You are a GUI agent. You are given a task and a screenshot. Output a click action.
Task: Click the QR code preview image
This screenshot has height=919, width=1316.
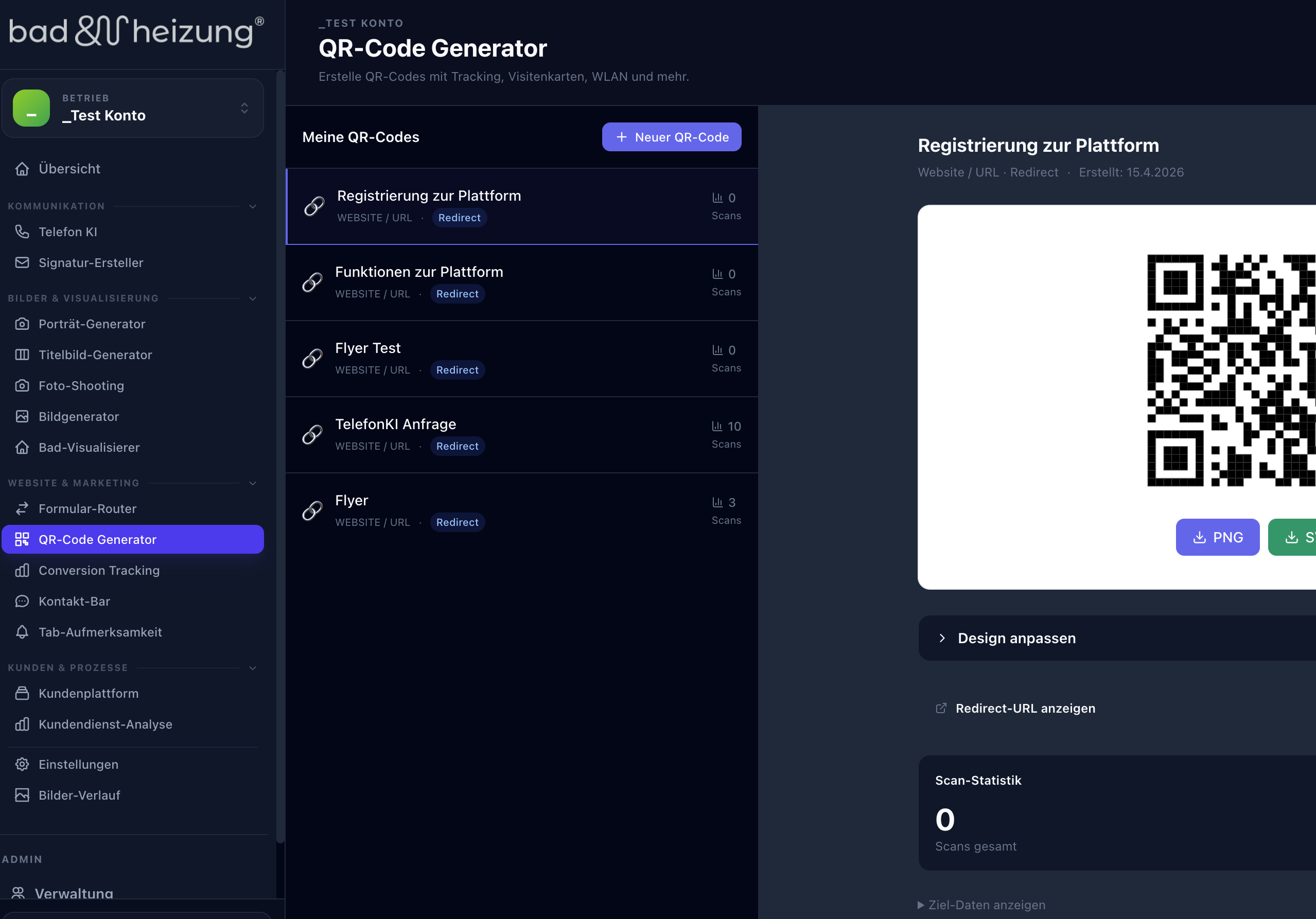pyautogui.click(x=1231, y=370)
